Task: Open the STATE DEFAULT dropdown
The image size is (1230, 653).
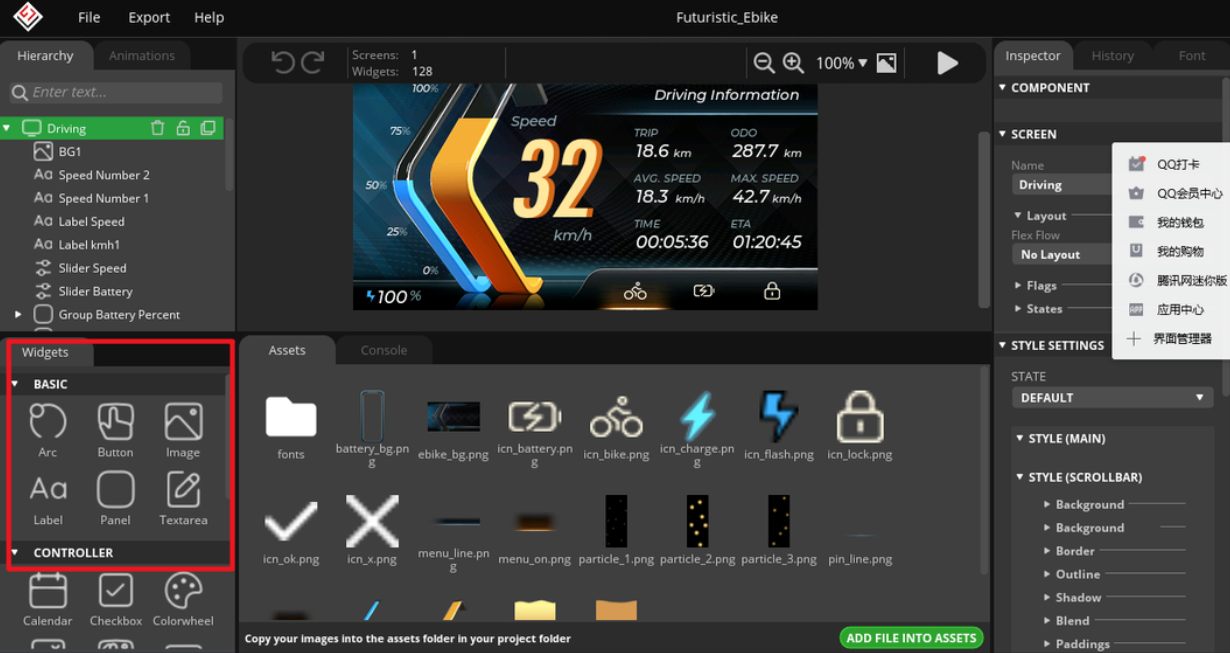Action: click(x=1111, y=398)
